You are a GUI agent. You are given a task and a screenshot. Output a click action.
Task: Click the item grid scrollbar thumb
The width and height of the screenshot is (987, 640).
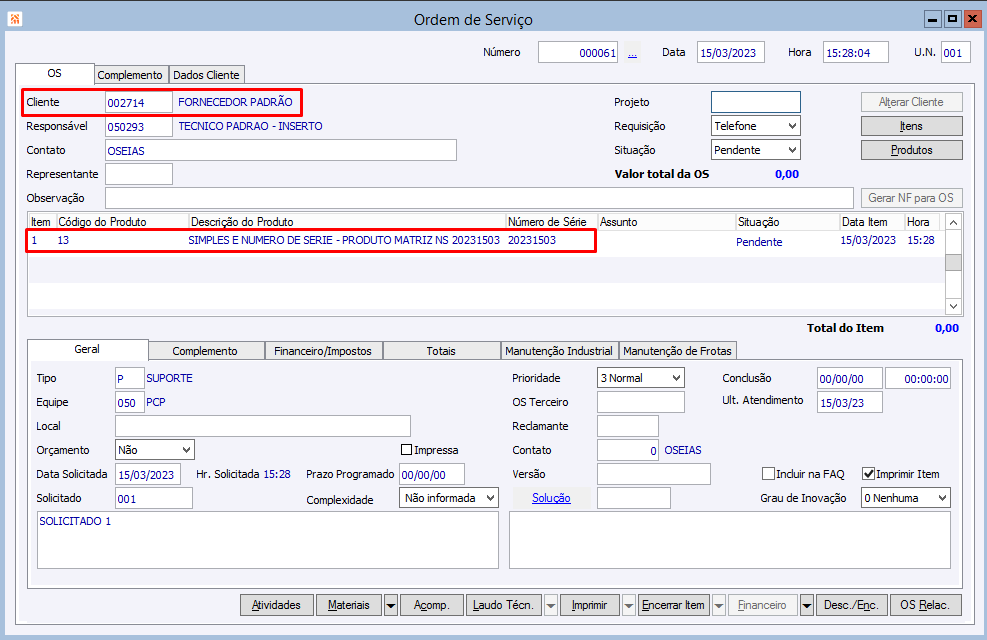coord(954,262)
